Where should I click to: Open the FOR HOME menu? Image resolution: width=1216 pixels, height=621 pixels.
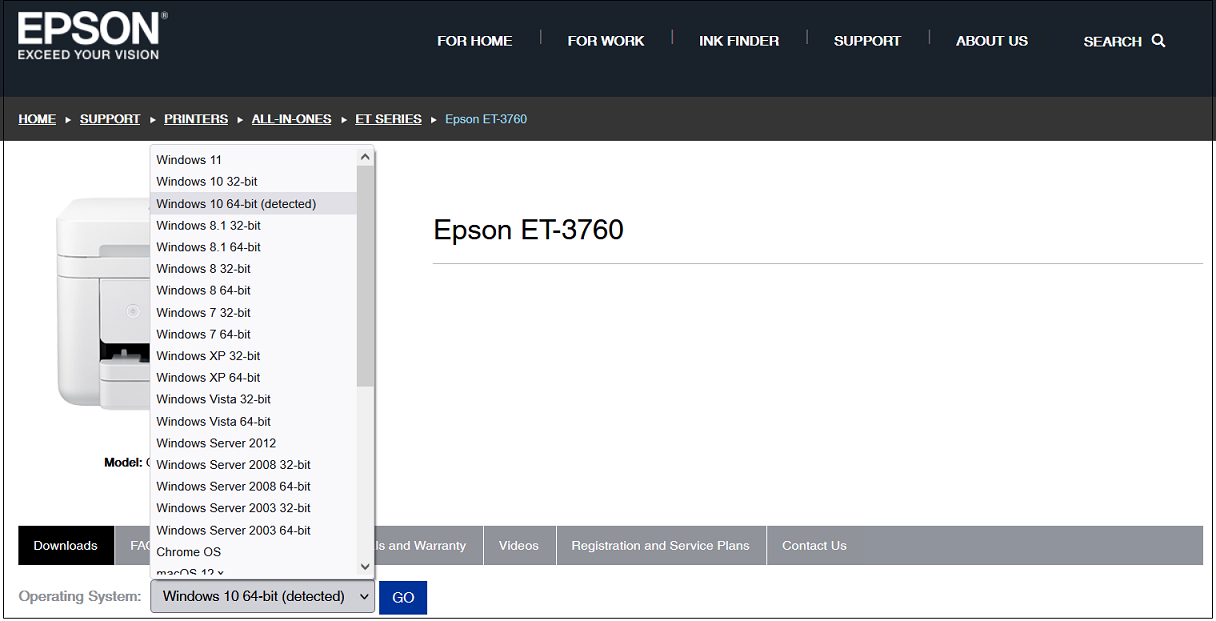point(475,41)
